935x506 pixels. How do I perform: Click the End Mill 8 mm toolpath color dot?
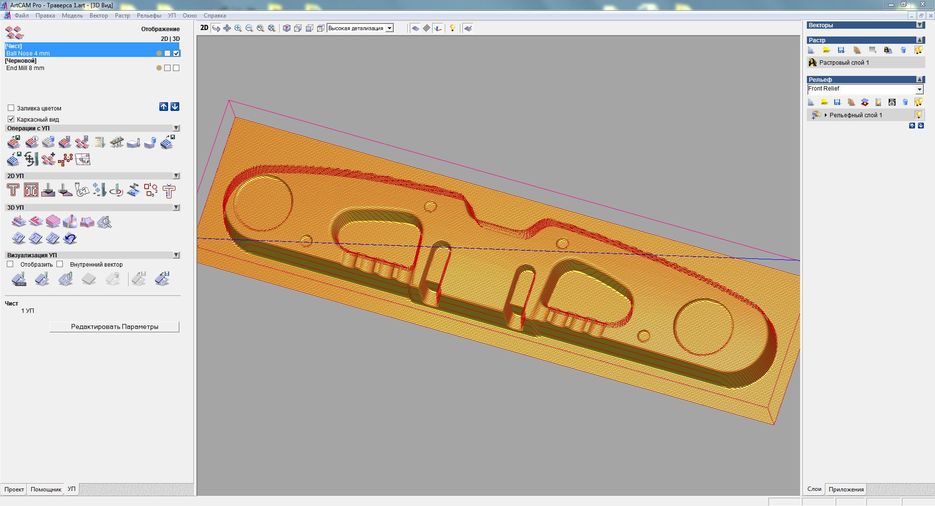pos(159,68)
